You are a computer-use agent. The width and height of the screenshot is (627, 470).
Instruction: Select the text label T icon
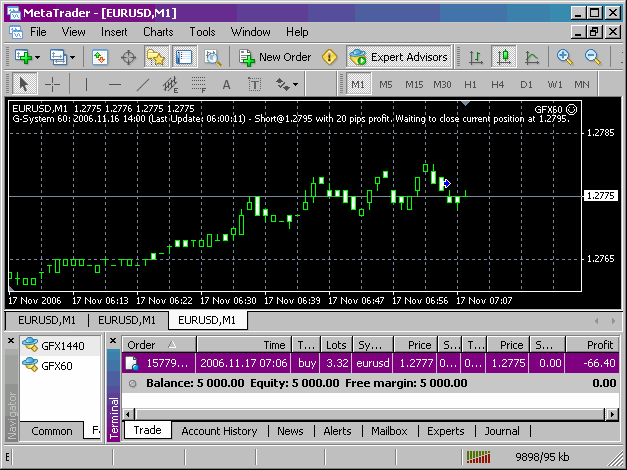click(254, 84)
